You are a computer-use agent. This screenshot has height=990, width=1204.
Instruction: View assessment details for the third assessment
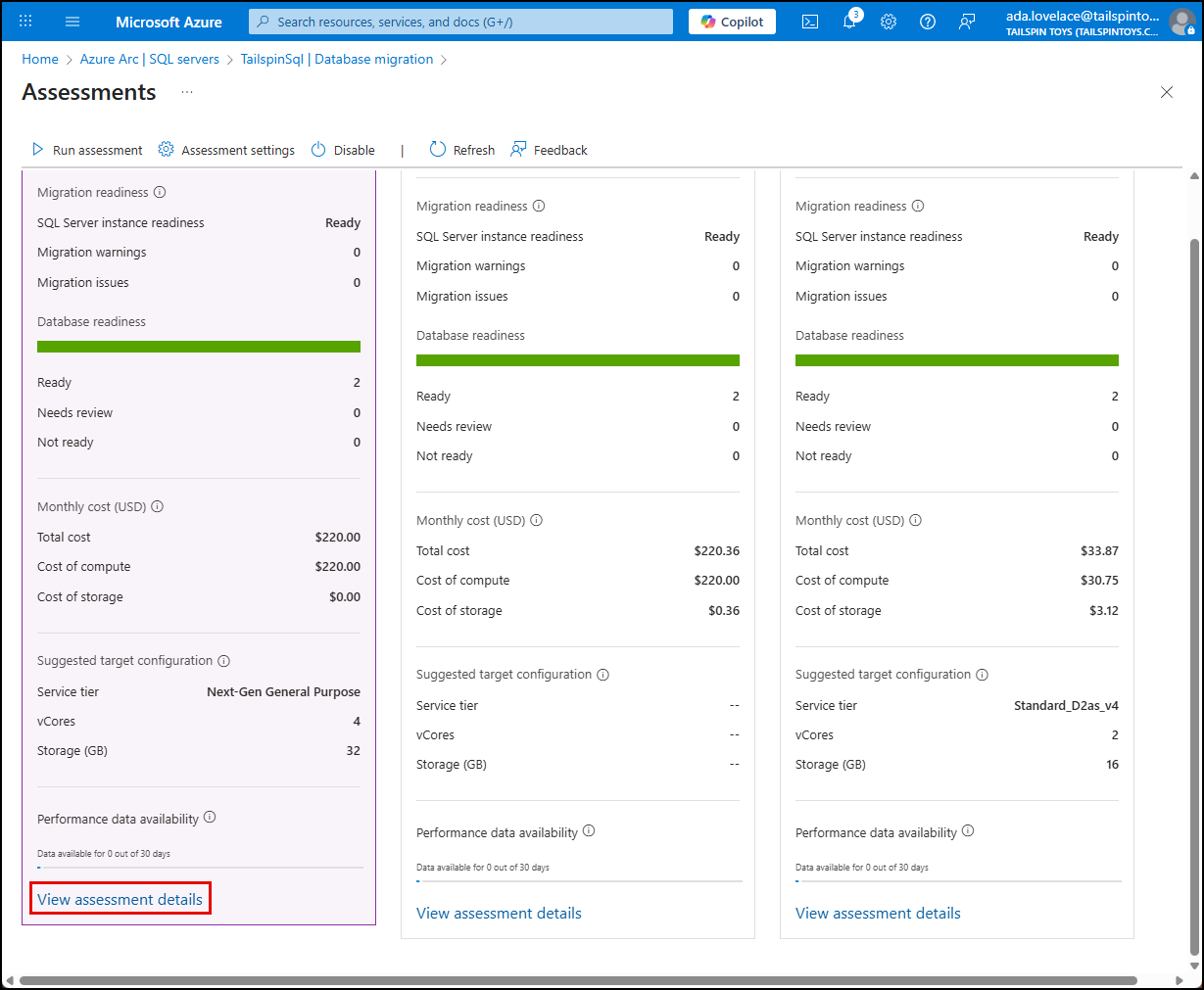877,913
